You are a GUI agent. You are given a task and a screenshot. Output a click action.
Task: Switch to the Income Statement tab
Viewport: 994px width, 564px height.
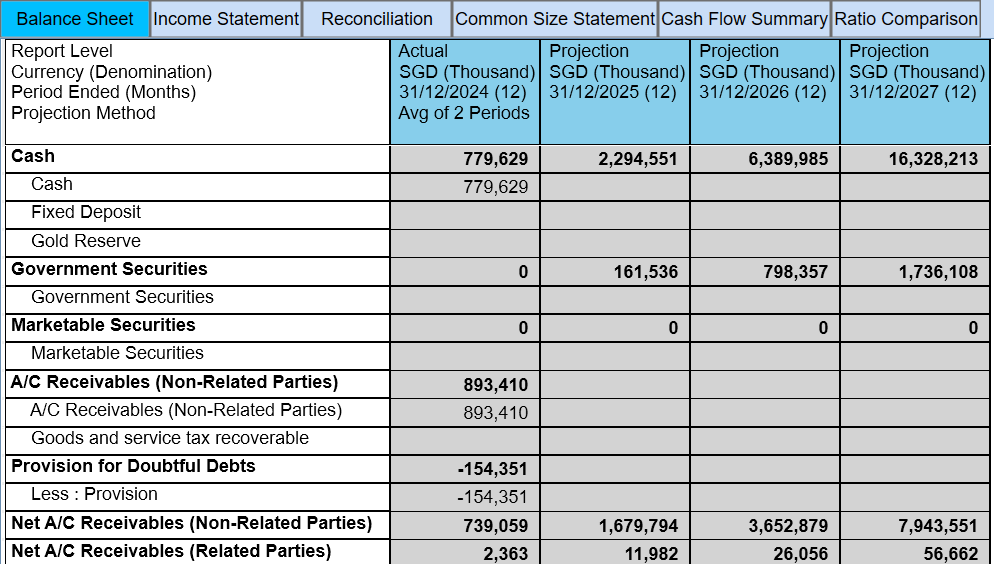click(226, 19)
